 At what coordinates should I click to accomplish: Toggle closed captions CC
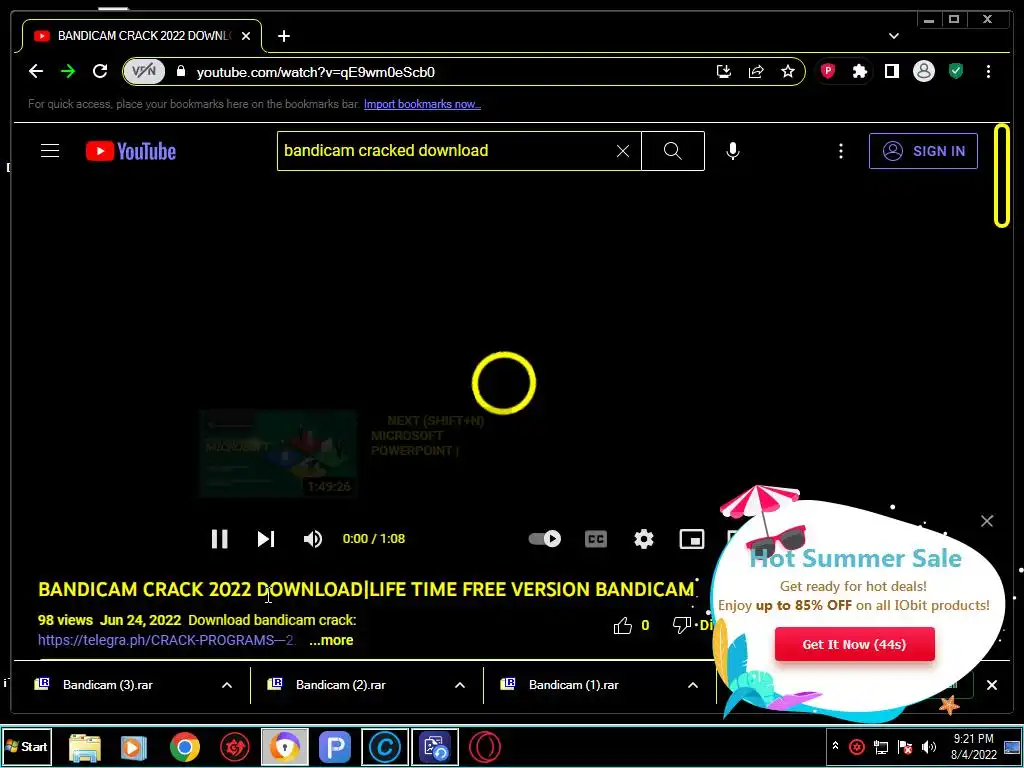click(596, 539)
